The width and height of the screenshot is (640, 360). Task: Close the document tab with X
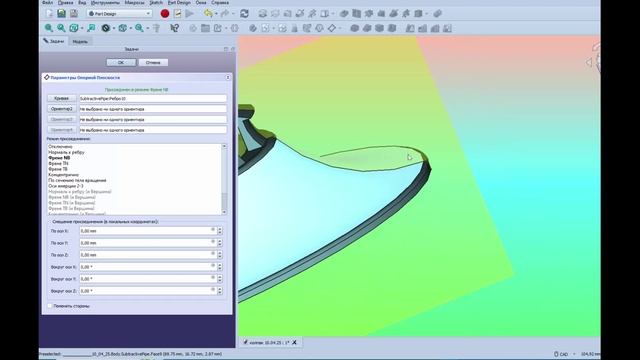click(294, 342)
